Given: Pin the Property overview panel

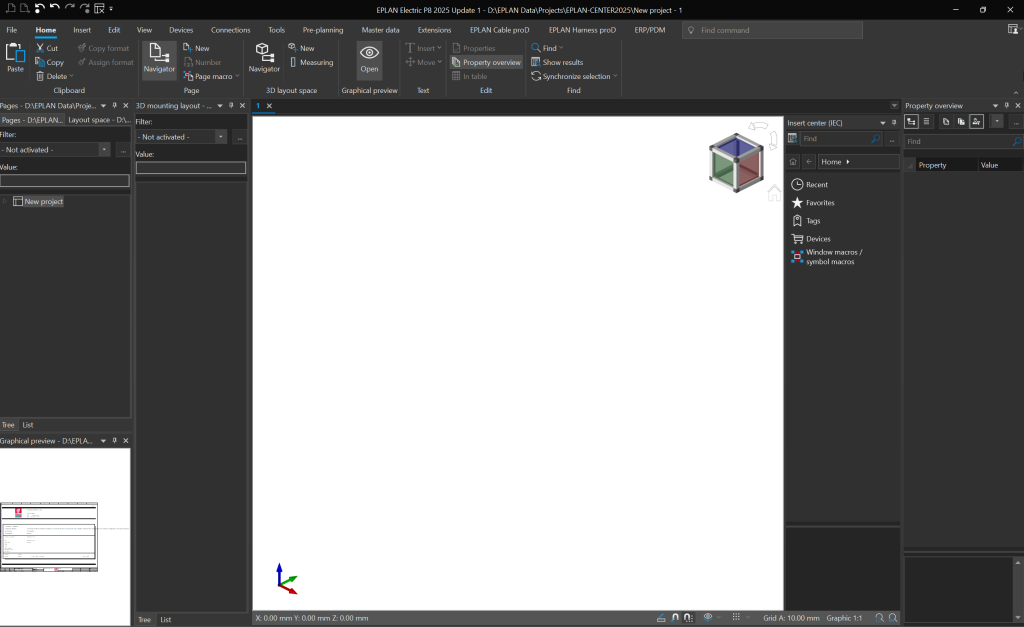Looking at the screenshot, I should coord(1006,105).
